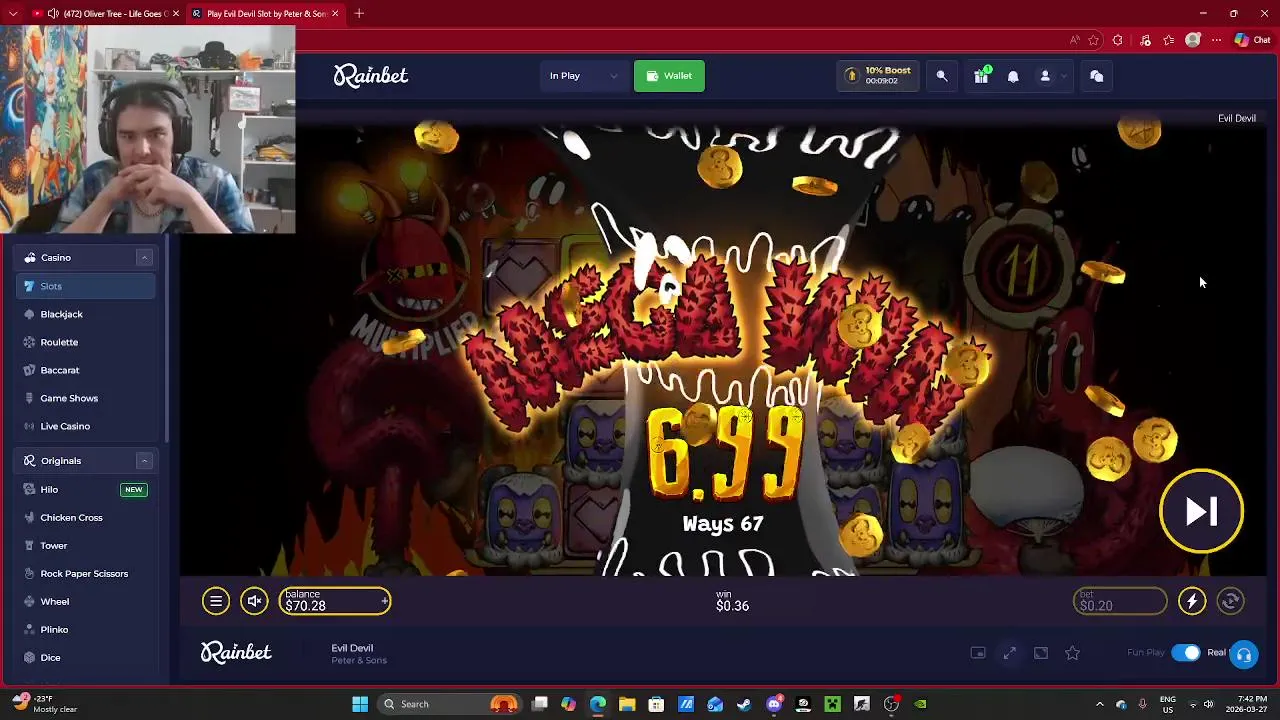
Task: Skip the Mega Win animation
Action: 1201,511
